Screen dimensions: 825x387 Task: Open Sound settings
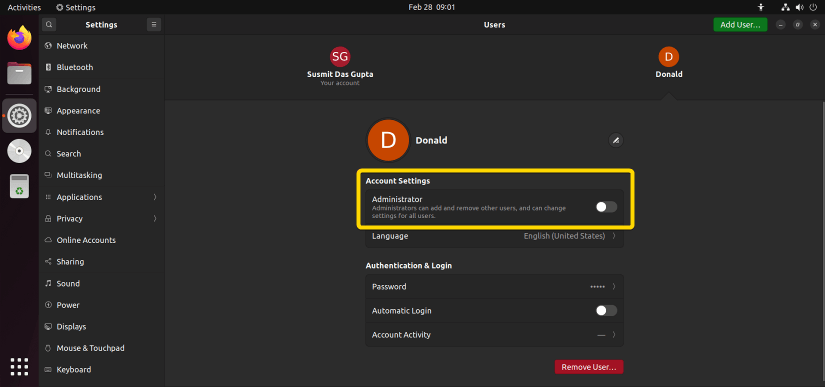tap(102, 283)
